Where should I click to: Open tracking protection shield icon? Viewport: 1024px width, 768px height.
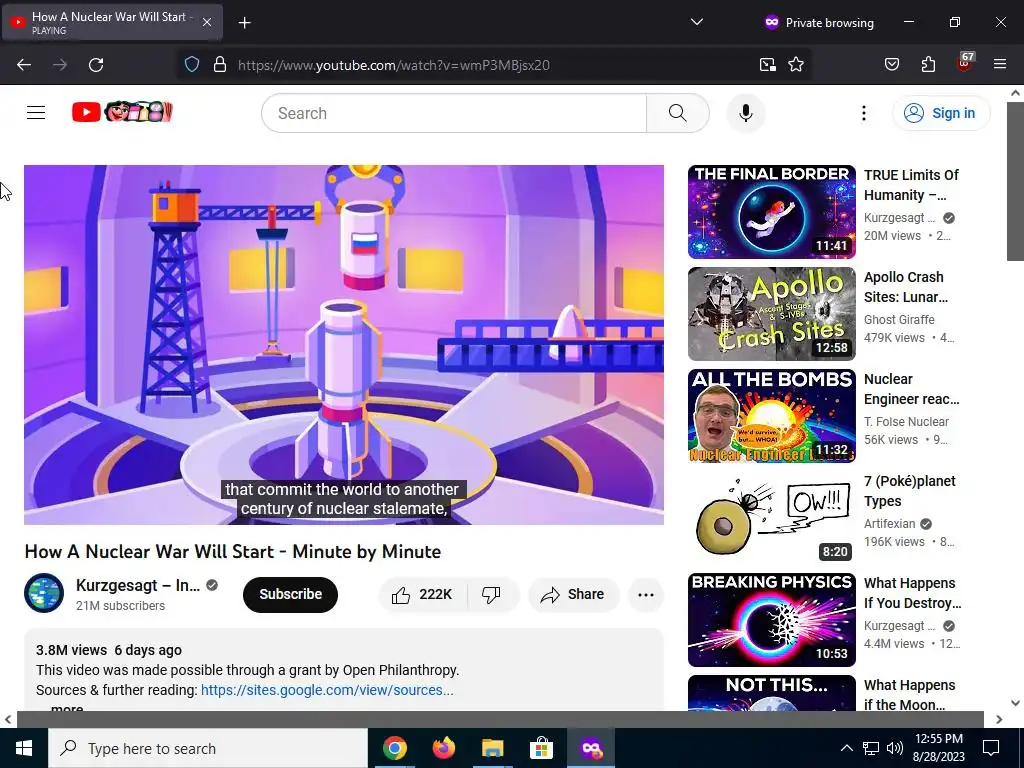(191, 65)
